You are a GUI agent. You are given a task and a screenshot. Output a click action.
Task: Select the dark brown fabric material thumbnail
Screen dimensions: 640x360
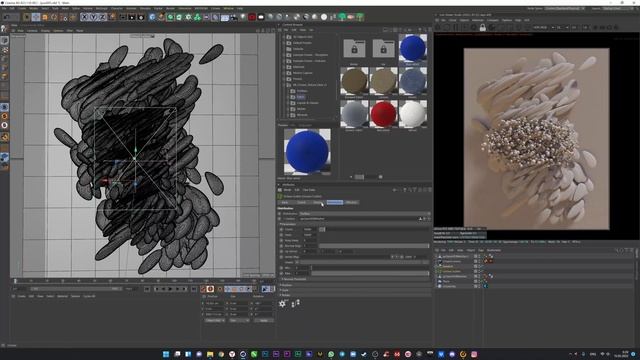[354, 81]
